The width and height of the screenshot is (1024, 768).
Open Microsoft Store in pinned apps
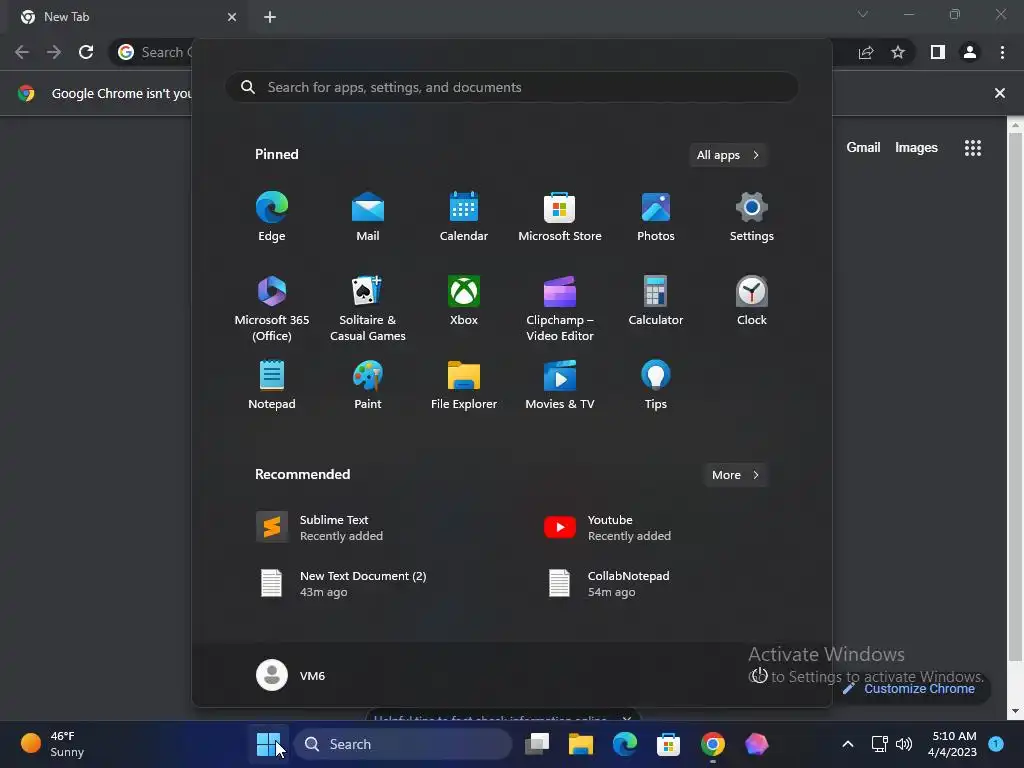pos(560,216)
